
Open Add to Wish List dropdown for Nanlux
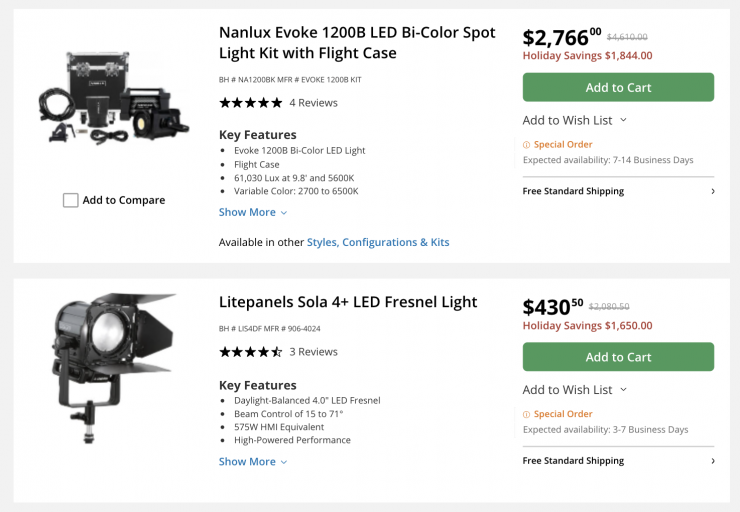pos(575,120)
